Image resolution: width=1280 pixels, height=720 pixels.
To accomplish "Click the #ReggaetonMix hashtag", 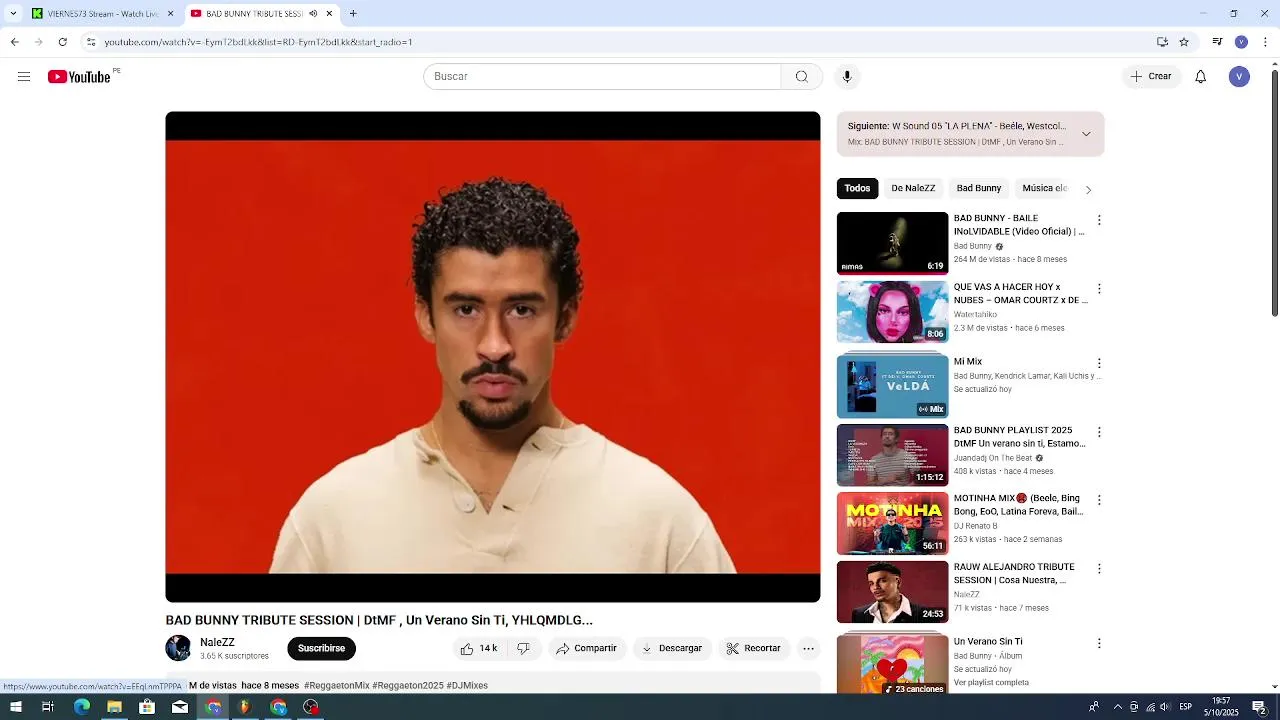I will click(336, 686).
